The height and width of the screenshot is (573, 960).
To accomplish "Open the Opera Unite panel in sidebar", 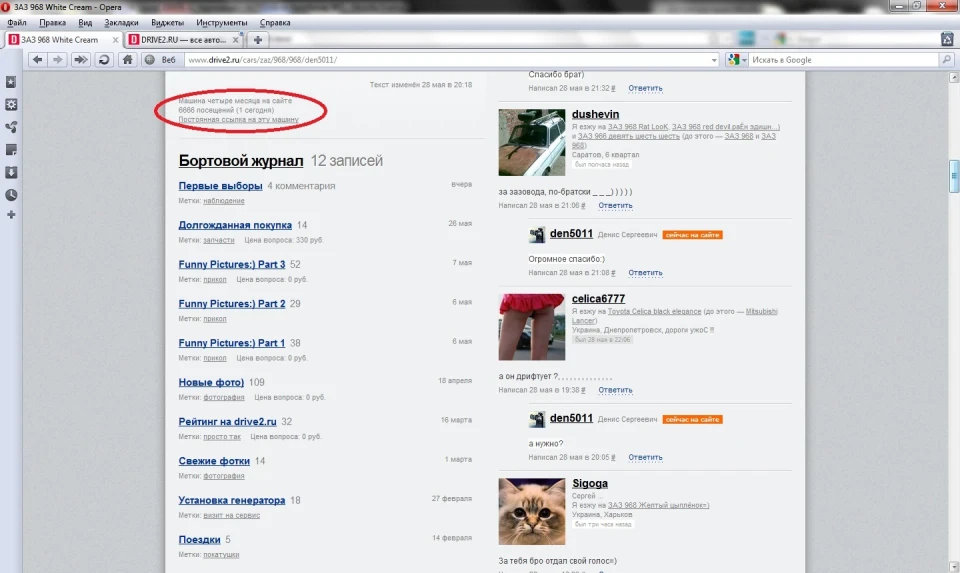I will point(11,127).
